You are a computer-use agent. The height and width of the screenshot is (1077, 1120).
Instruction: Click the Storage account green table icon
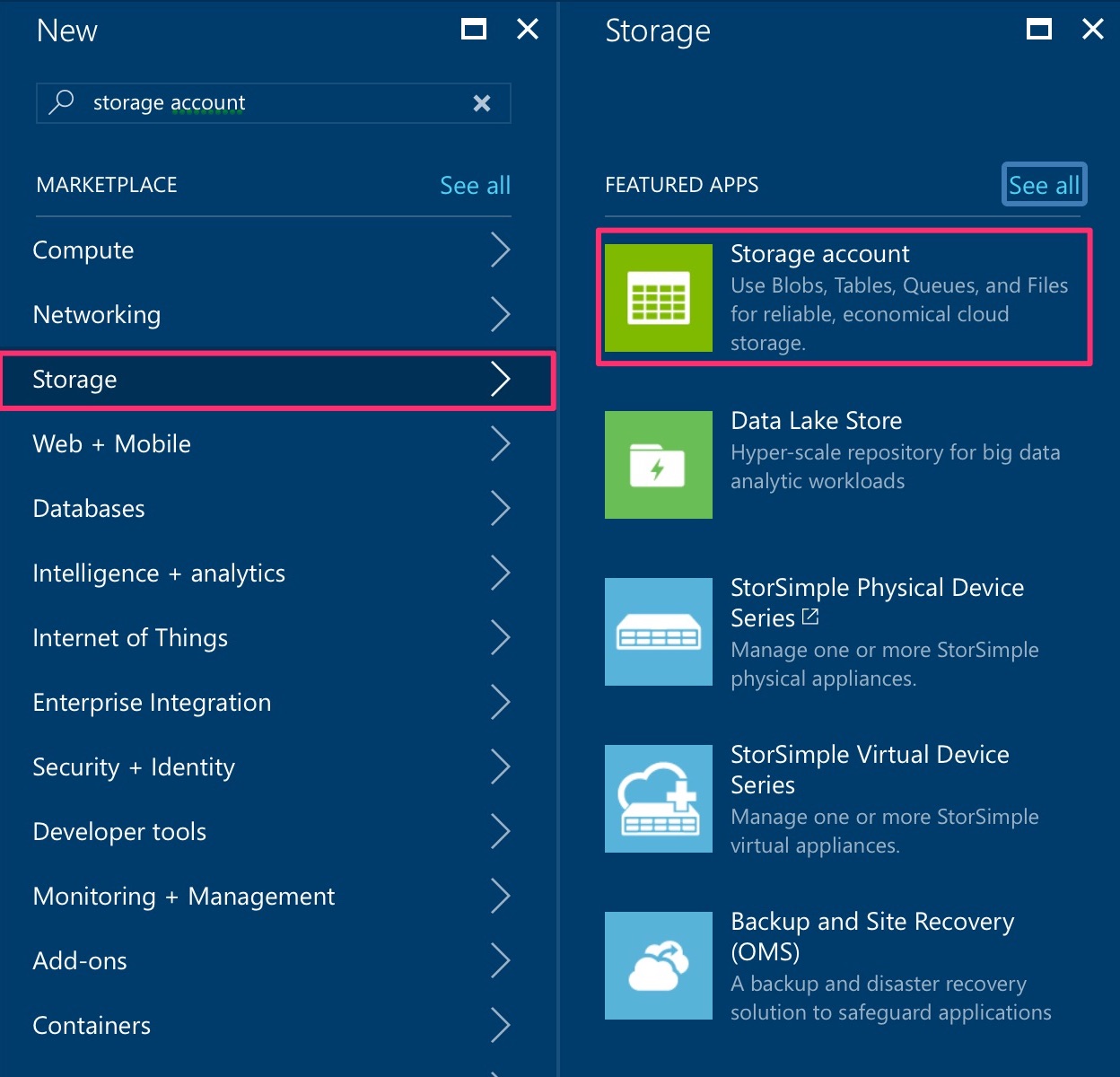[658, 297]
